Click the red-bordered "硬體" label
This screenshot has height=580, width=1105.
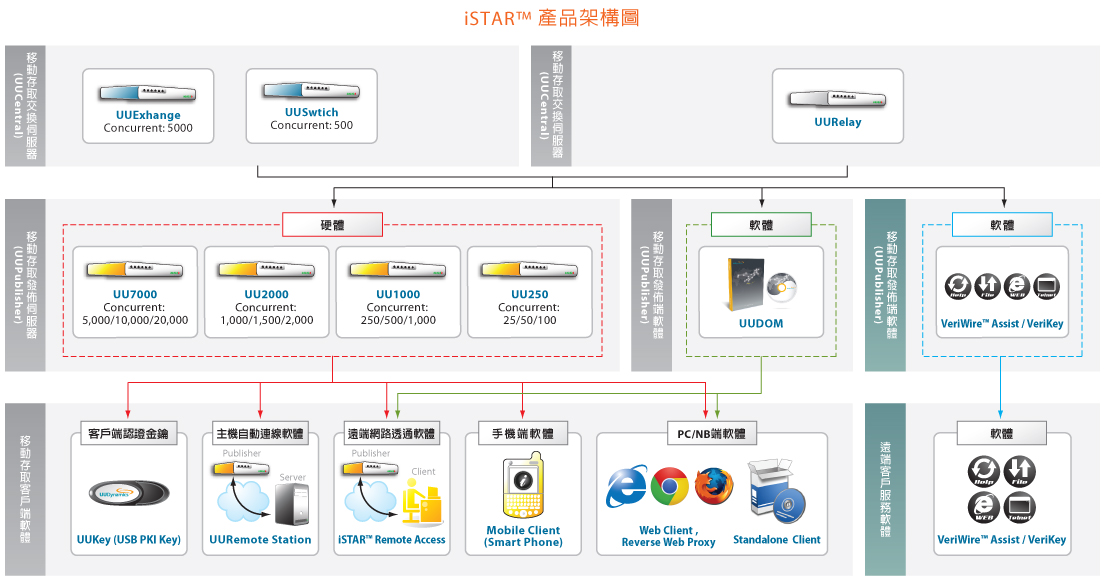(333, 225)
